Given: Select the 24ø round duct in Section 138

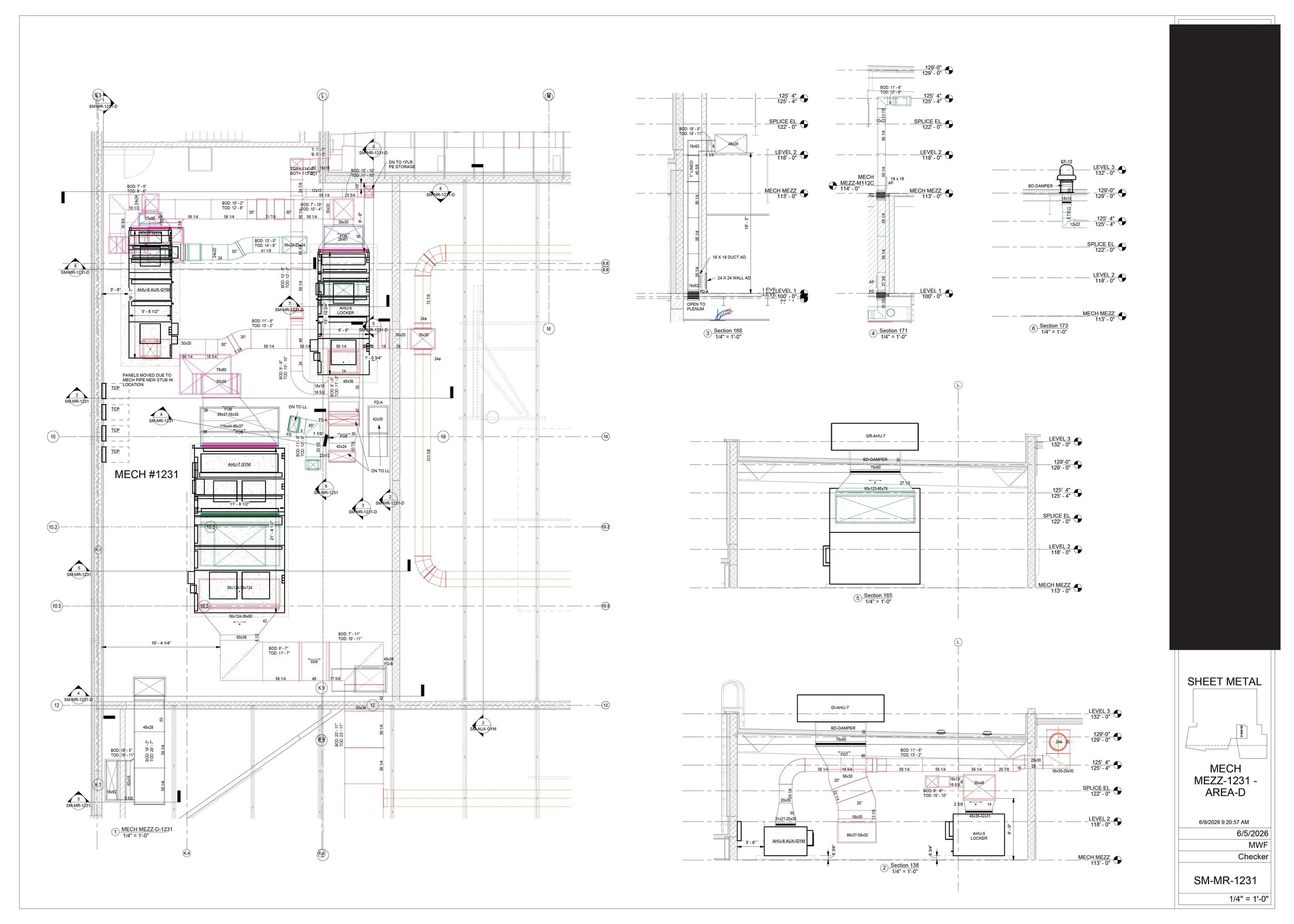Looking at the screenshot, I should [1059, 742].
